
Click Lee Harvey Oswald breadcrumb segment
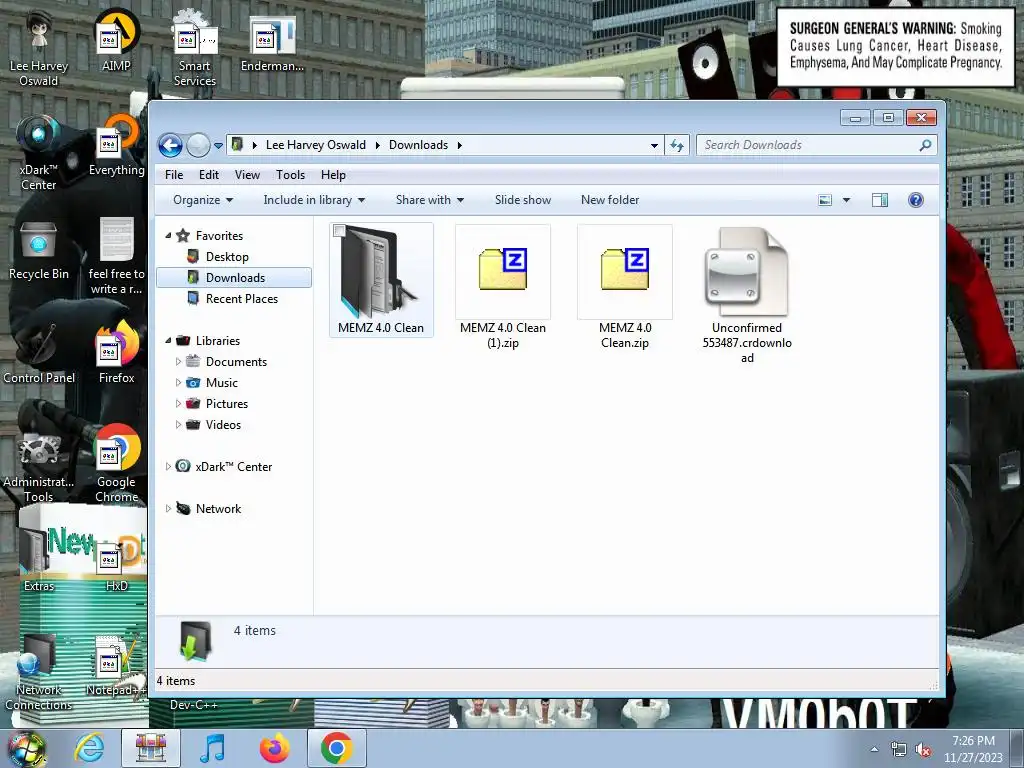point(315,145)
